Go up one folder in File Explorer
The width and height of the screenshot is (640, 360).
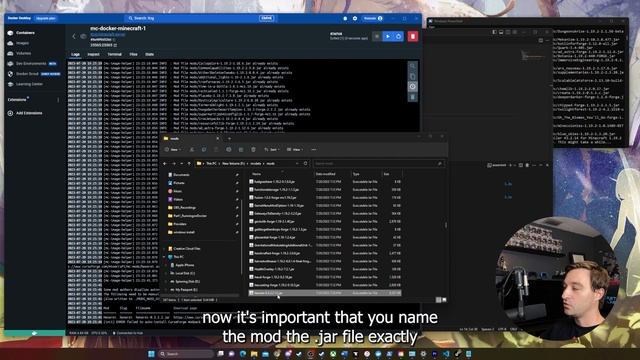click(189, 164)
